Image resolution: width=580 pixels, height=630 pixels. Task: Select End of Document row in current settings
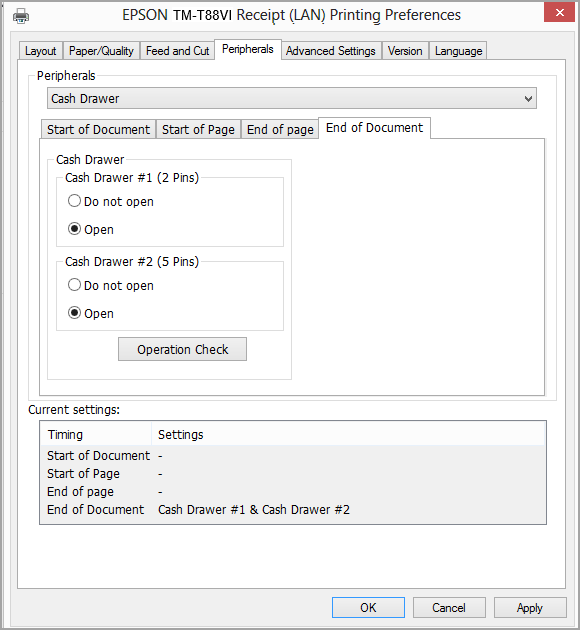[293, 509]
